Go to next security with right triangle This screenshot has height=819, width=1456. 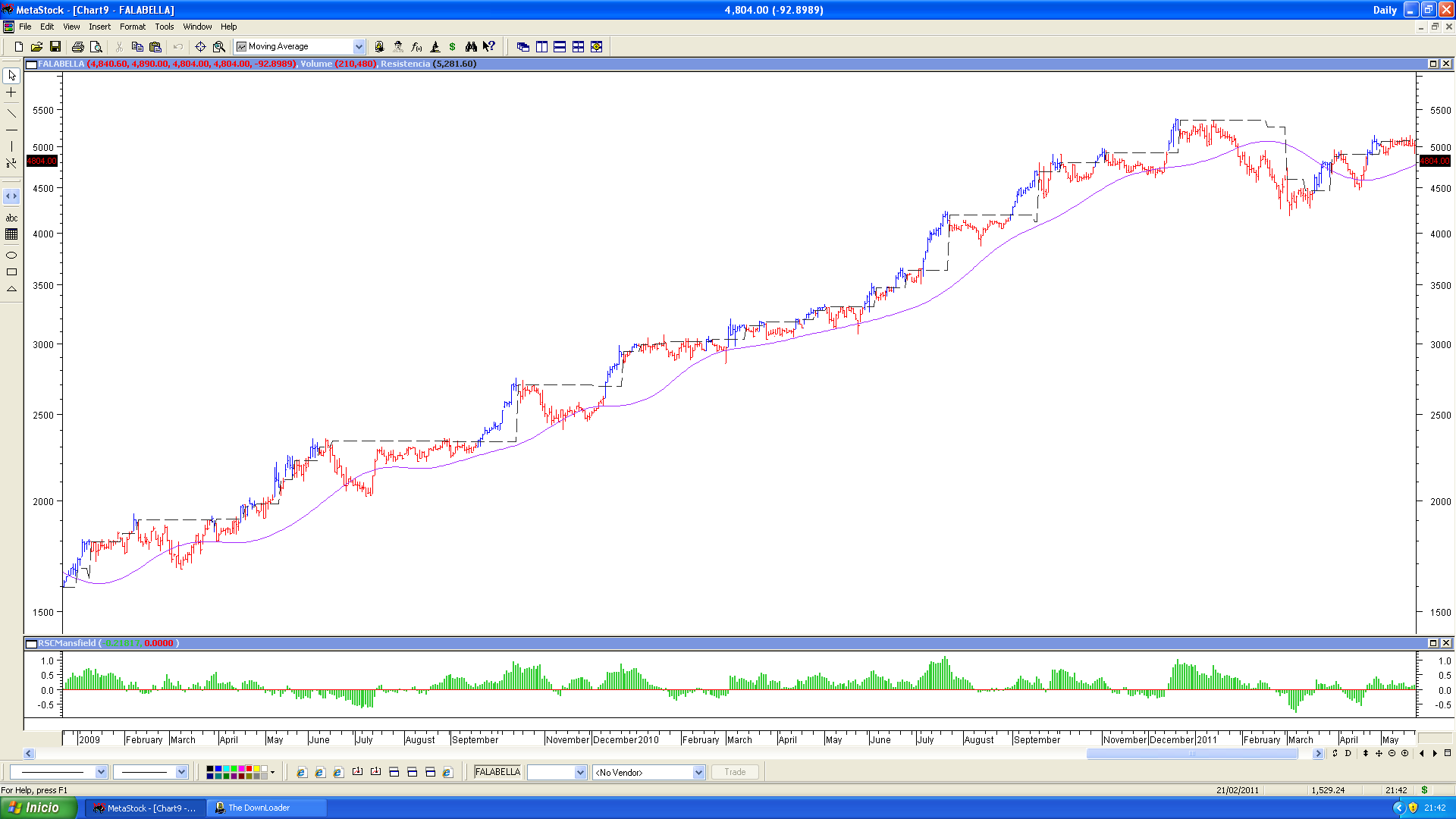pyautogui.click(x=1434, y=753)
